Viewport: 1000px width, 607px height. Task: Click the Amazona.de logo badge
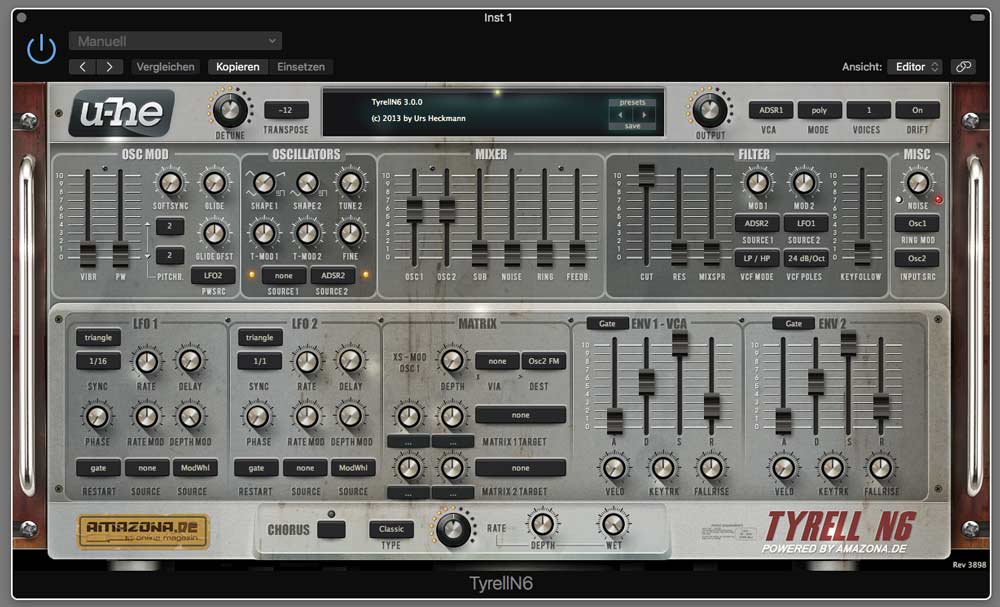click(x=143, y=532)
